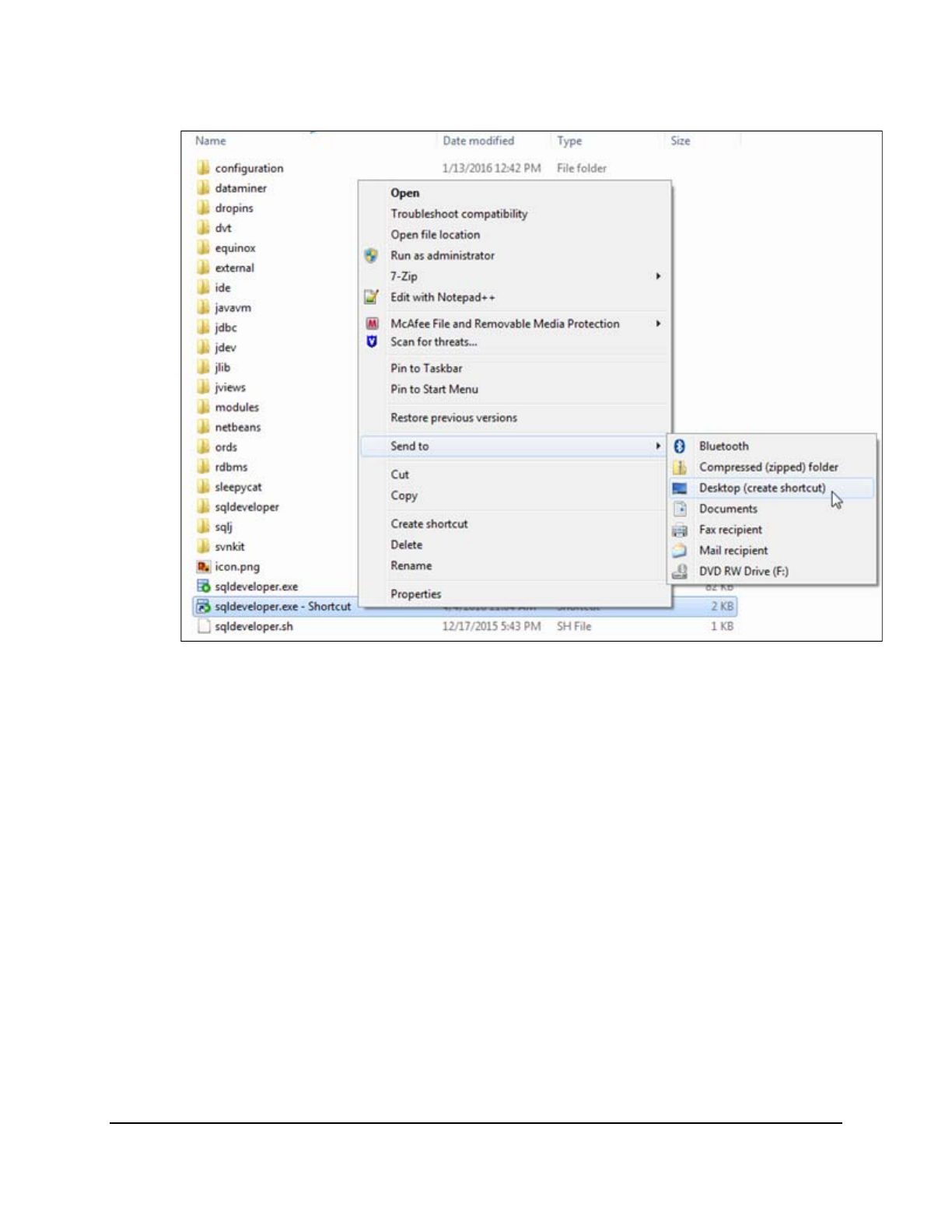952x1232 pixels.
Task: Click the javavm folder icon
Action: [204, 307]
